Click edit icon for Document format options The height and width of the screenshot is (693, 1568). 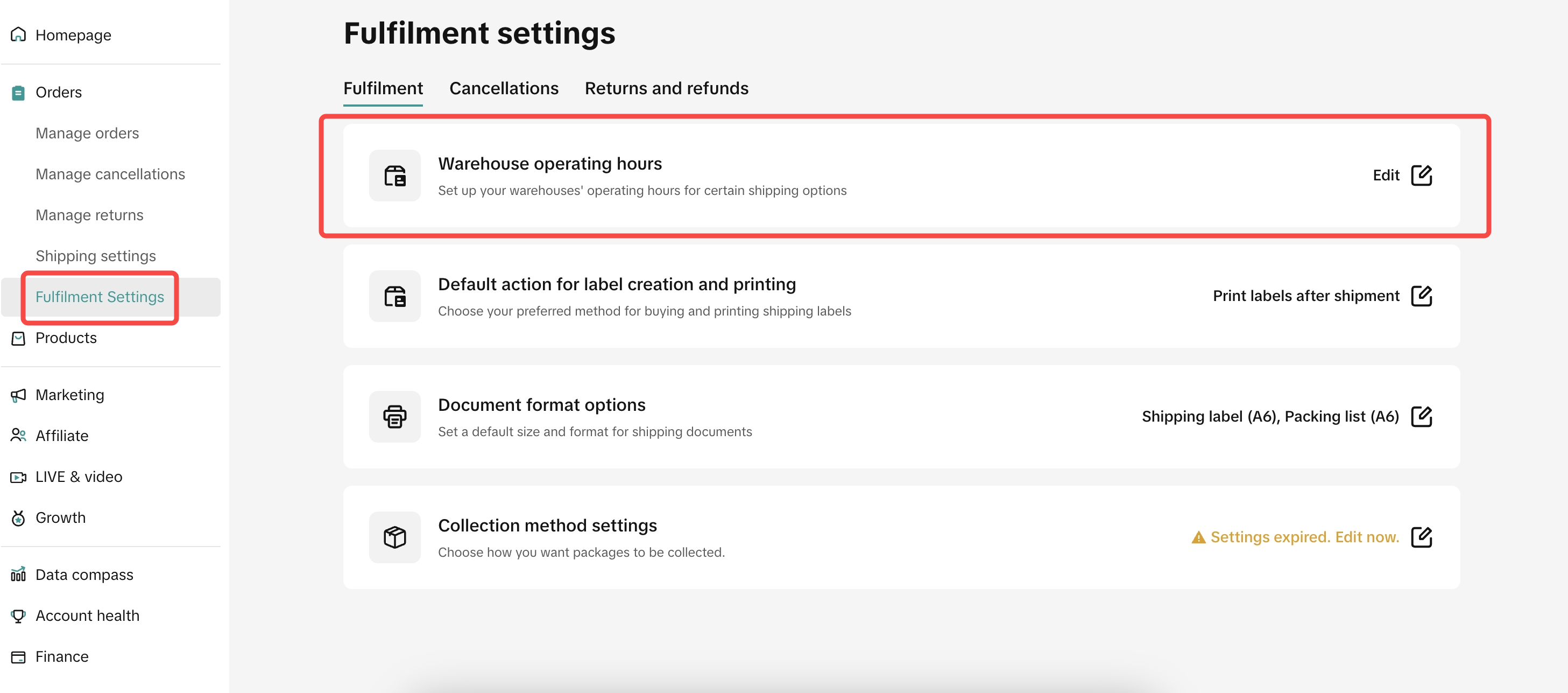1421,417
